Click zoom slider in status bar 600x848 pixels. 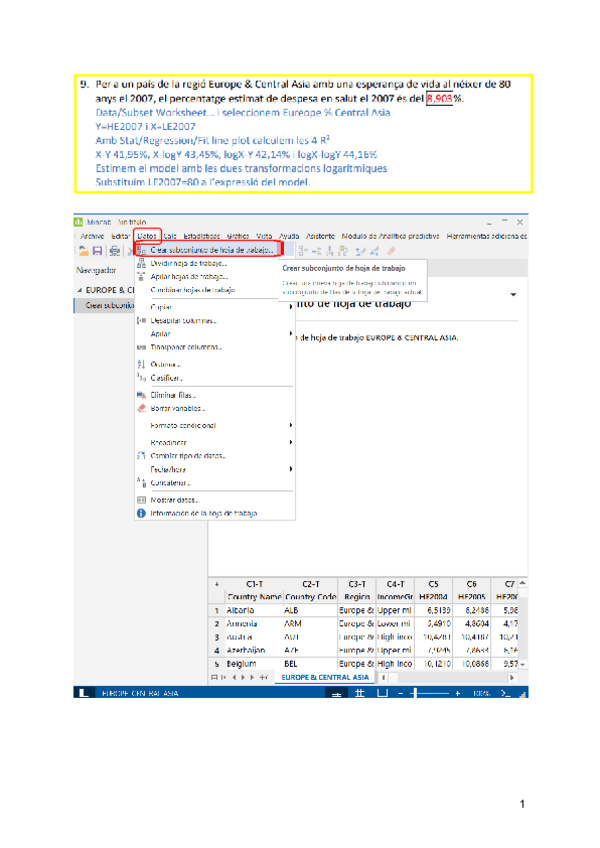point(431,693)
